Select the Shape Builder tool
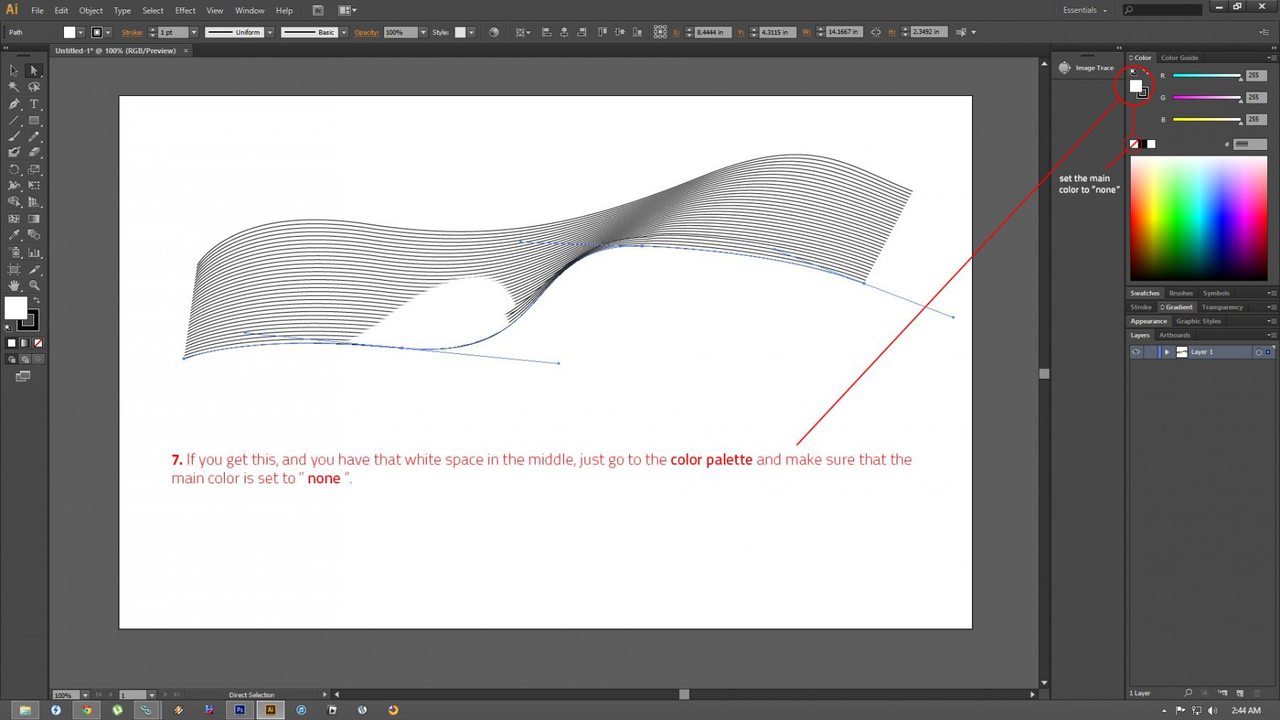The height and width of the screenshot is (720, 1280). click(14, 202)
